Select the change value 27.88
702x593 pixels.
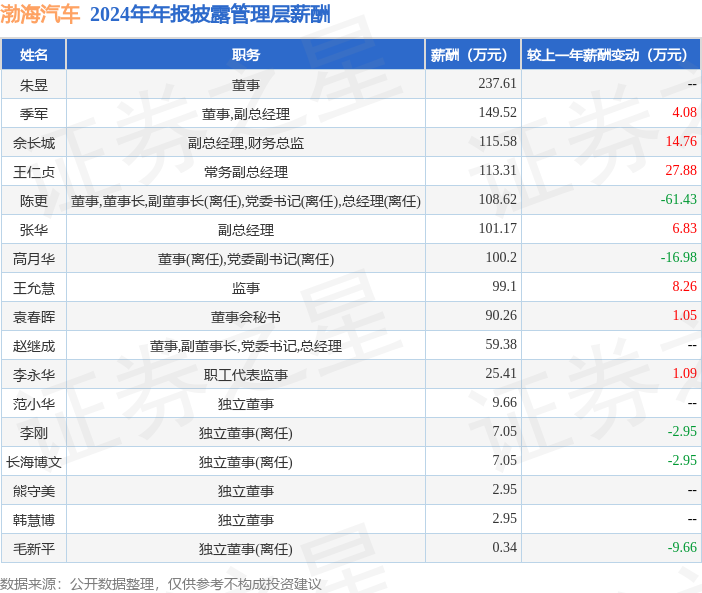(x=681, y=171)
